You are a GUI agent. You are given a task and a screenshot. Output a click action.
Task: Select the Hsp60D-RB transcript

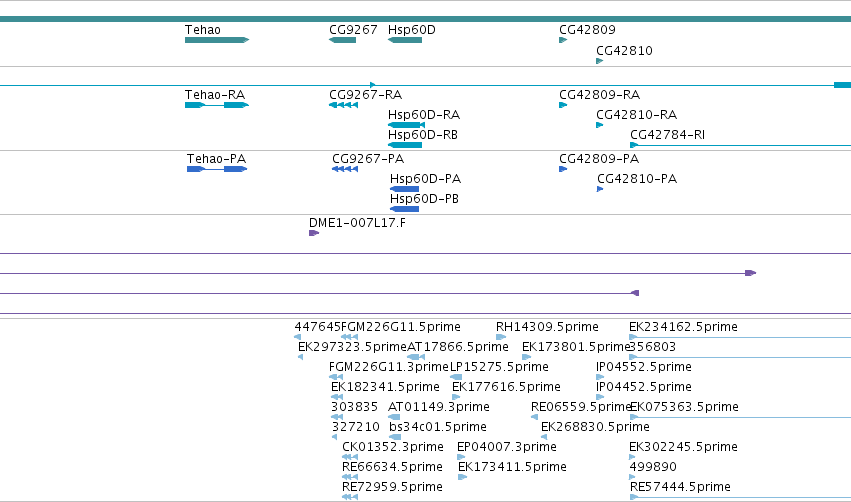point(405,145)
